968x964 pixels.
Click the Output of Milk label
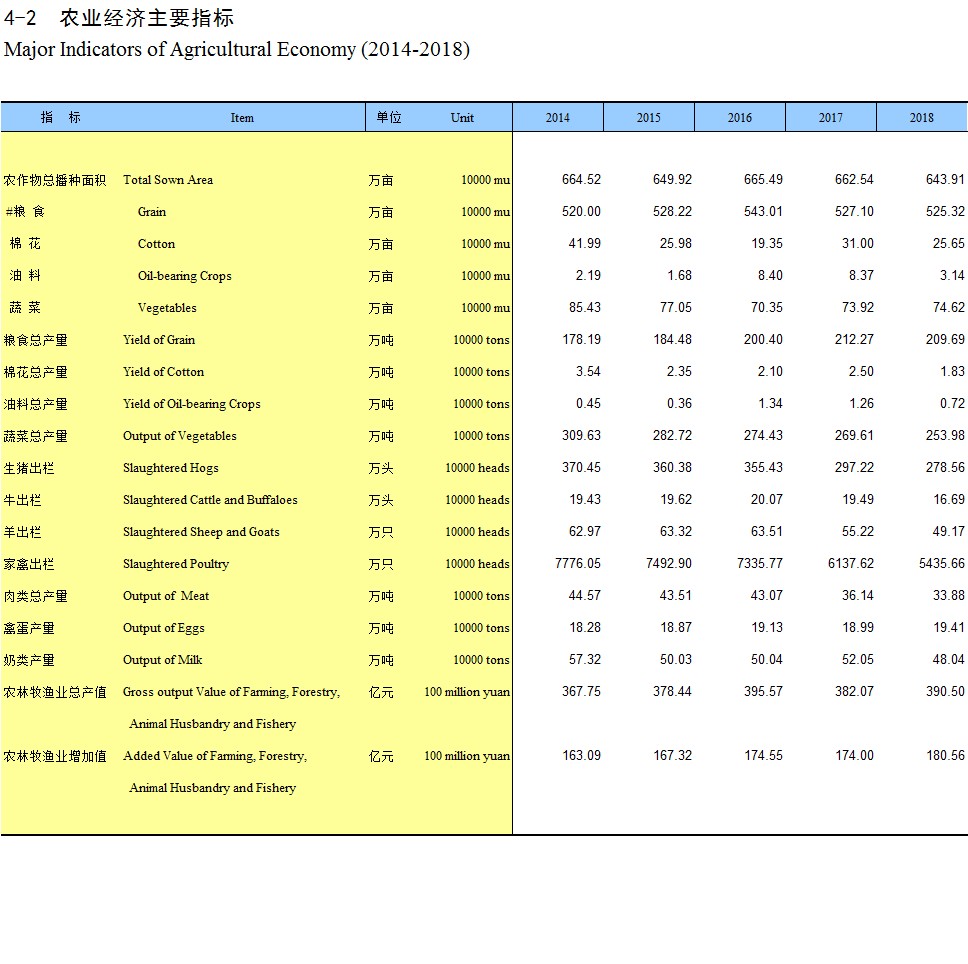(162, 660)
